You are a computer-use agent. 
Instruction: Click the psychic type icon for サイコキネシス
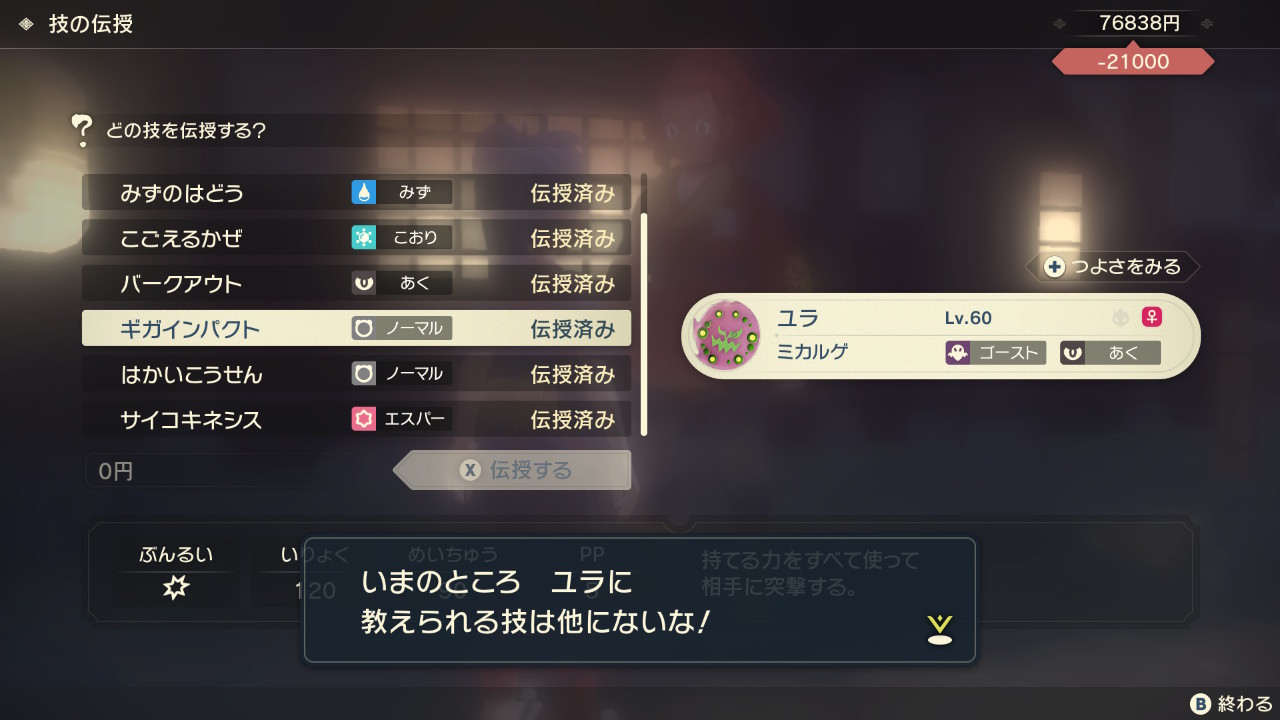pos(363,419)
